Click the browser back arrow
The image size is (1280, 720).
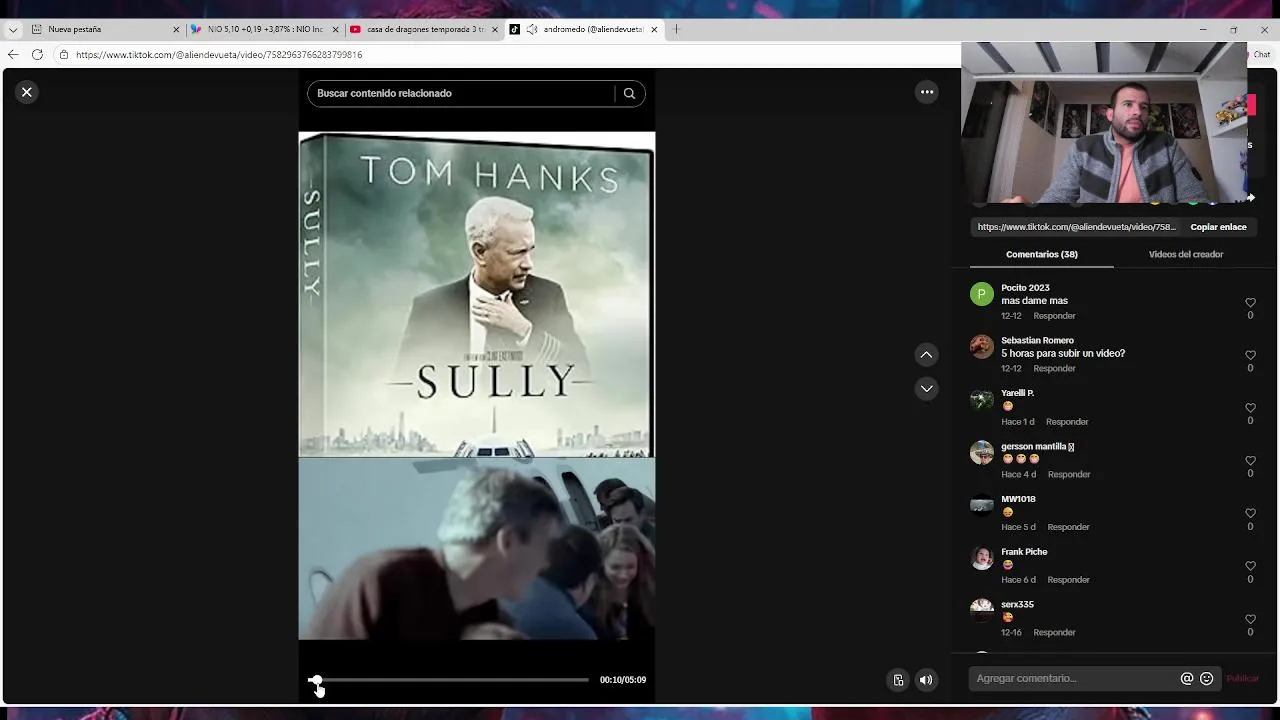tap(13, 55)
